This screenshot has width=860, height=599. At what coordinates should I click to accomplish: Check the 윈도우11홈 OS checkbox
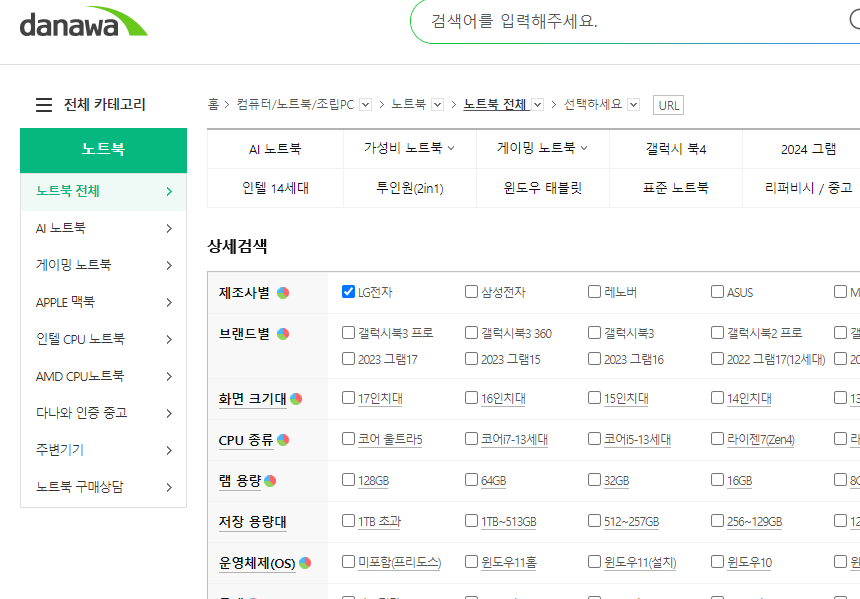click(471, 561)
